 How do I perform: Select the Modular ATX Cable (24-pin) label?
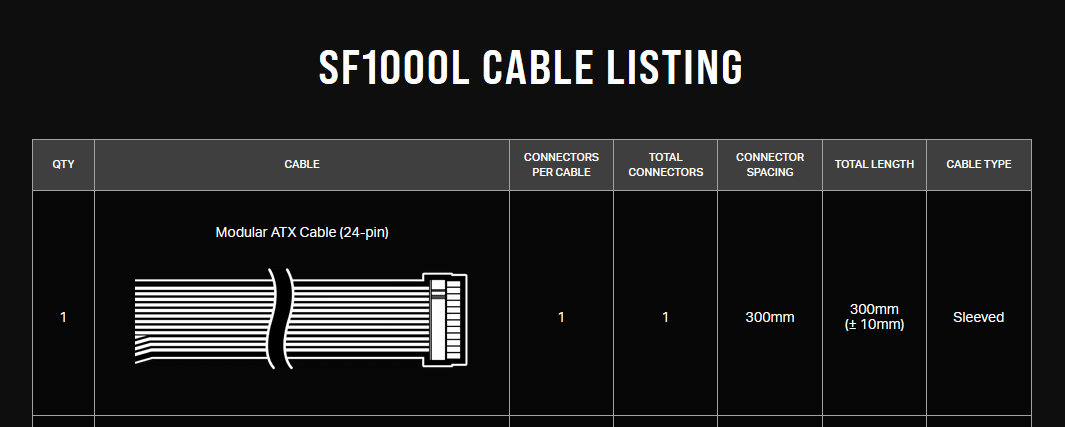tap(302, 232)
